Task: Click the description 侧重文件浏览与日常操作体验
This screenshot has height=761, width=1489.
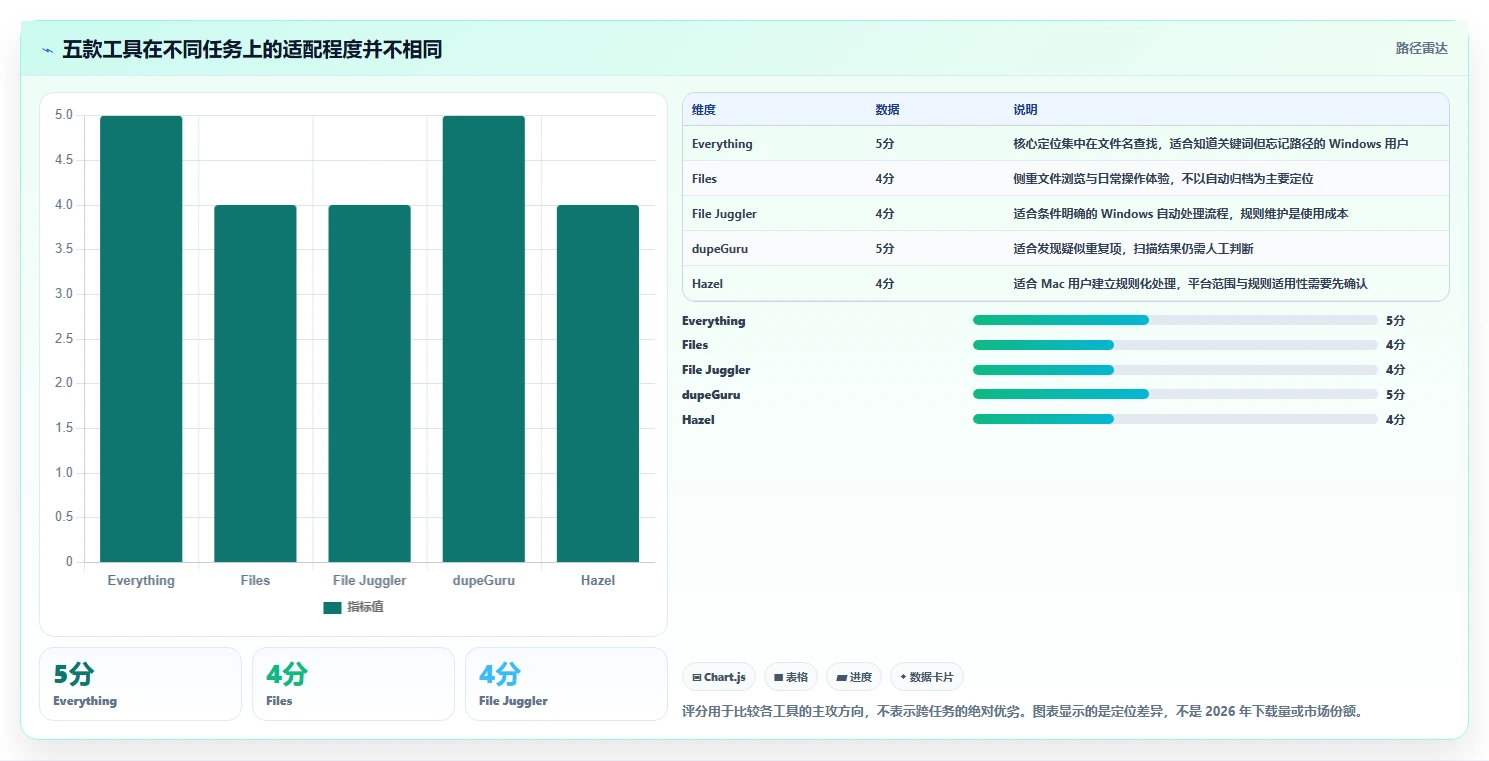Action: (1163, 179)
